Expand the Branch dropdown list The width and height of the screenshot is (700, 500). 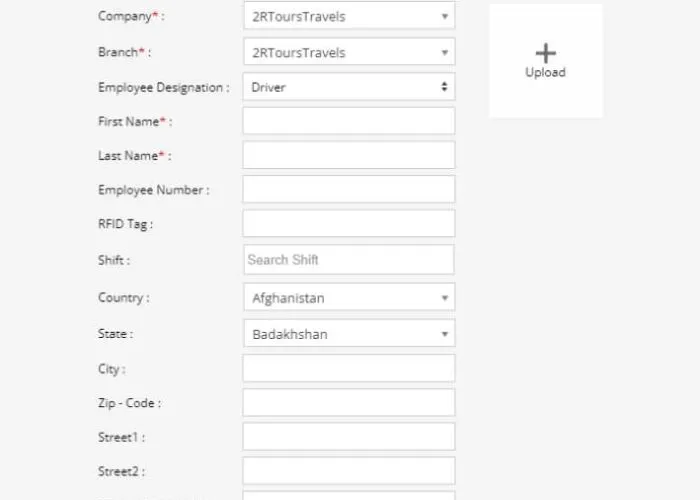348,52
